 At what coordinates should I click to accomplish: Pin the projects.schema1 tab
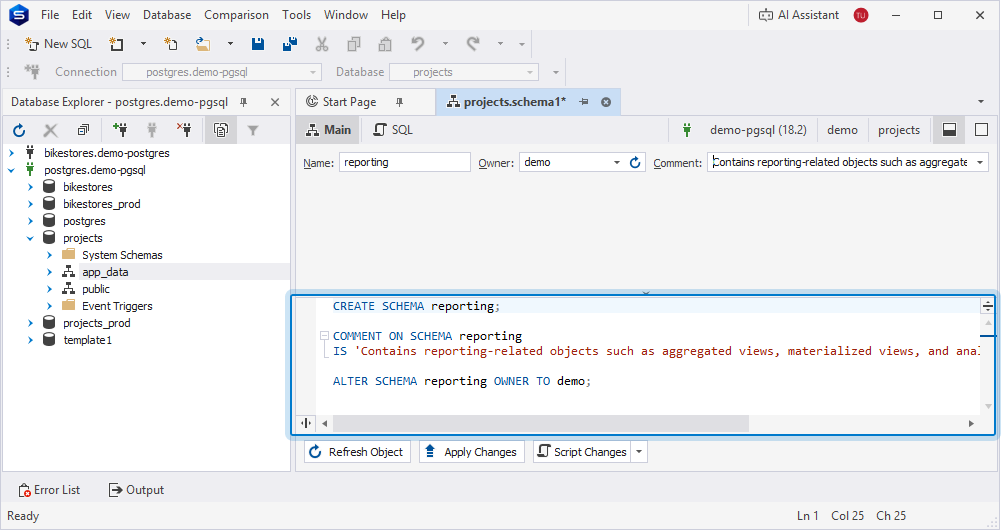point(583,102)
